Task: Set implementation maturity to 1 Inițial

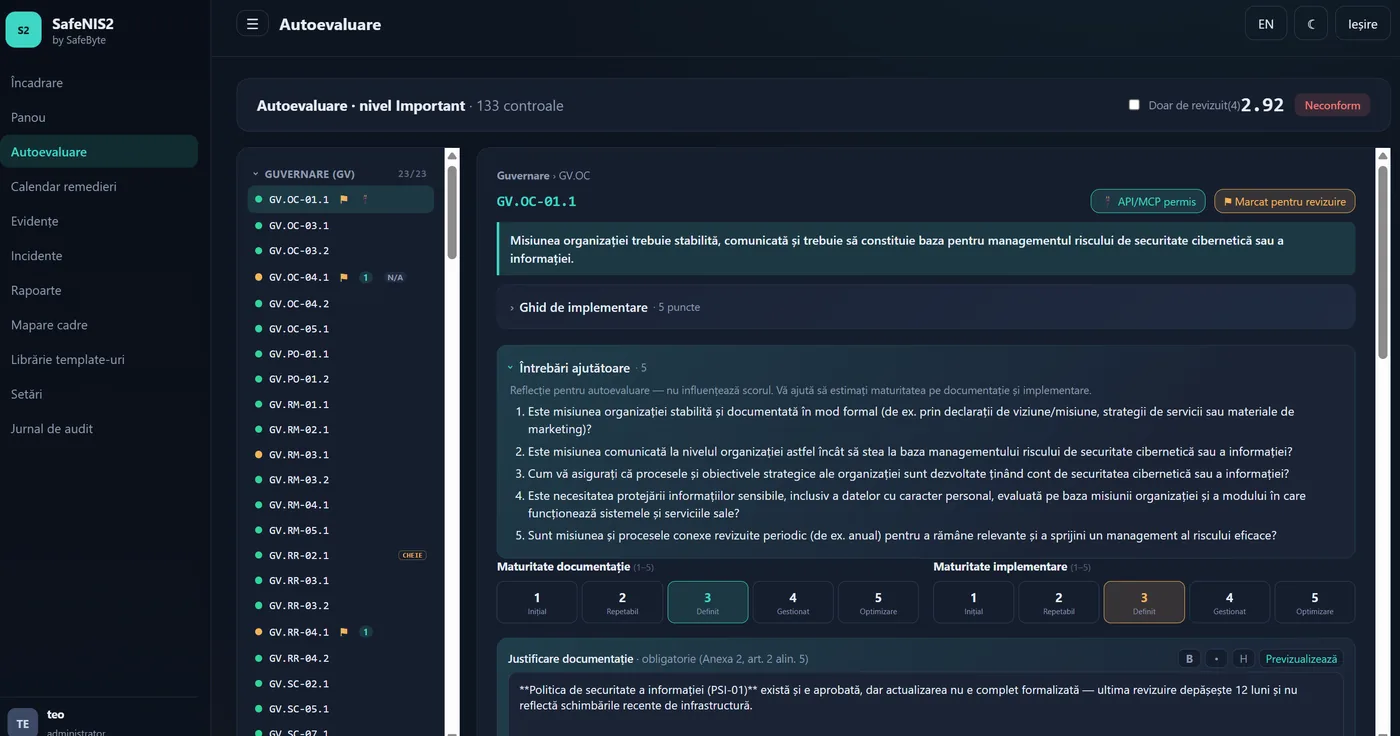Action: [974, 602]
